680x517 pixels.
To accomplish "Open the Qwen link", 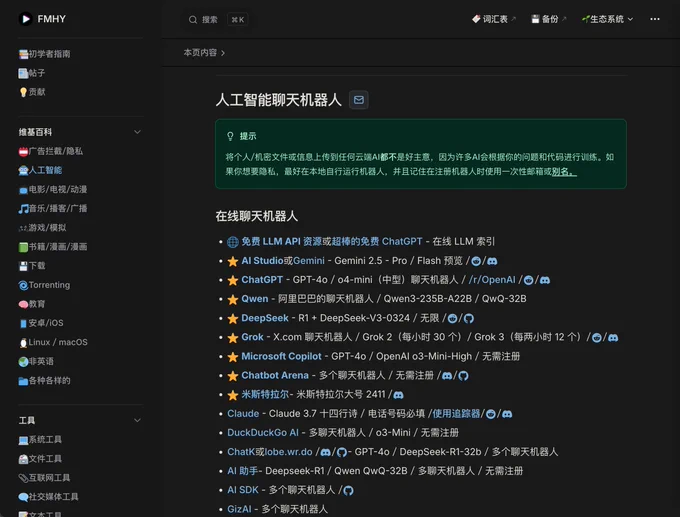I will (x=255, y=299).
